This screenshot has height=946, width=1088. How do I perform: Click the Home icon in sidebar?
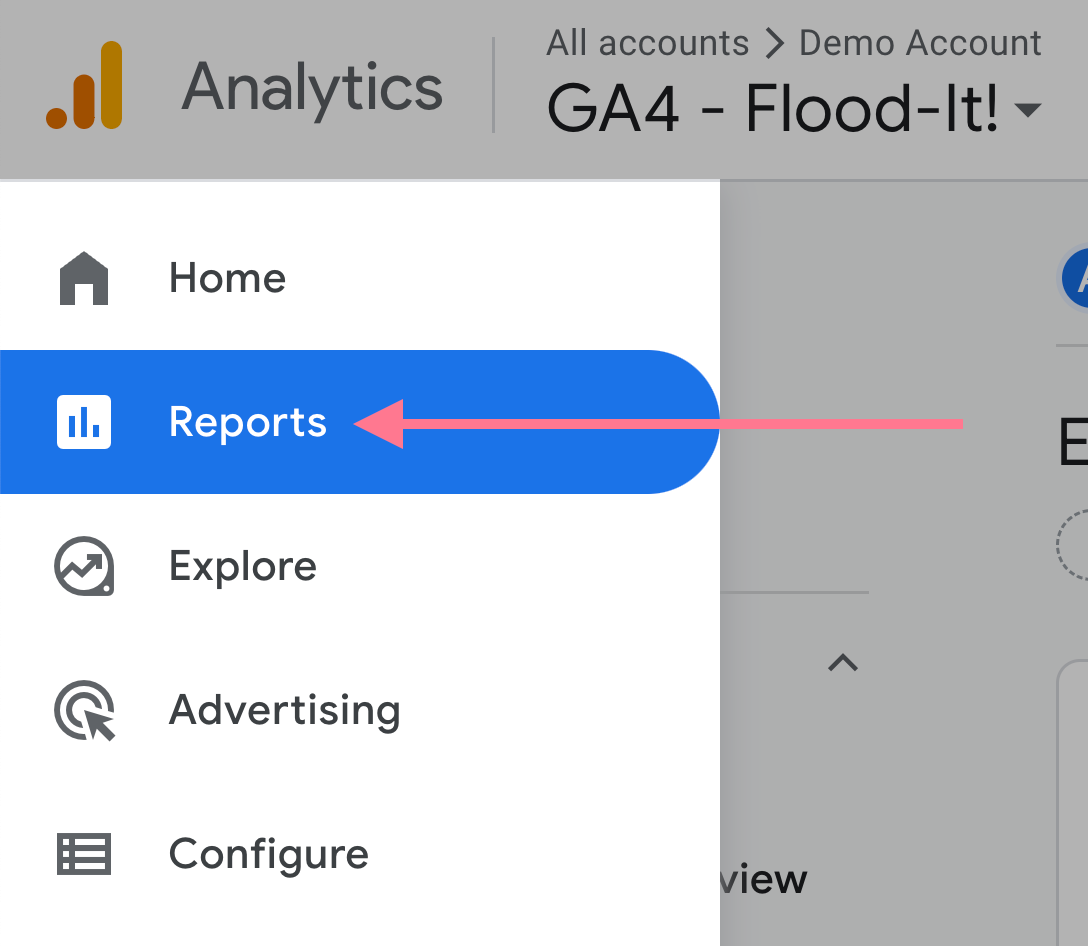pyautogui.click(x=84, y=278)
